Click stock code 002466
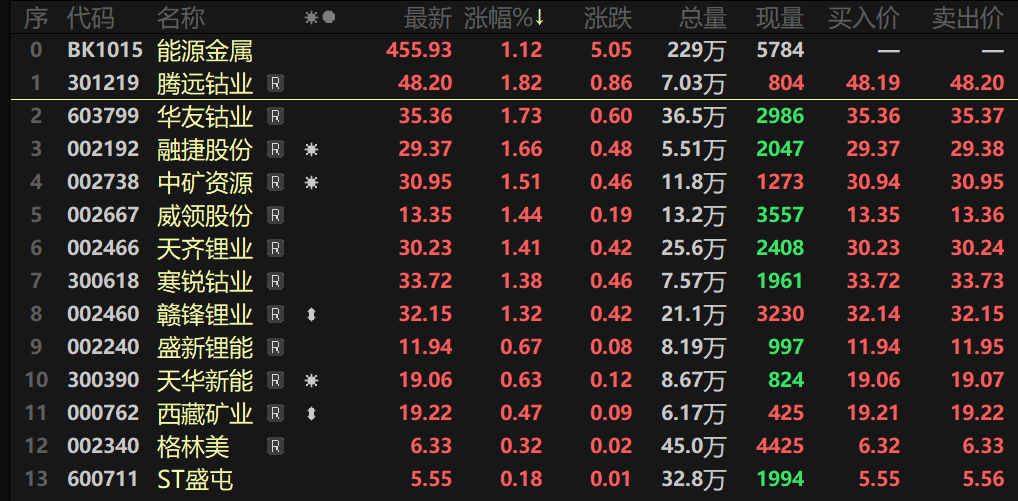The width and height of the screenshot is (1018, 501). click(103, 248)
